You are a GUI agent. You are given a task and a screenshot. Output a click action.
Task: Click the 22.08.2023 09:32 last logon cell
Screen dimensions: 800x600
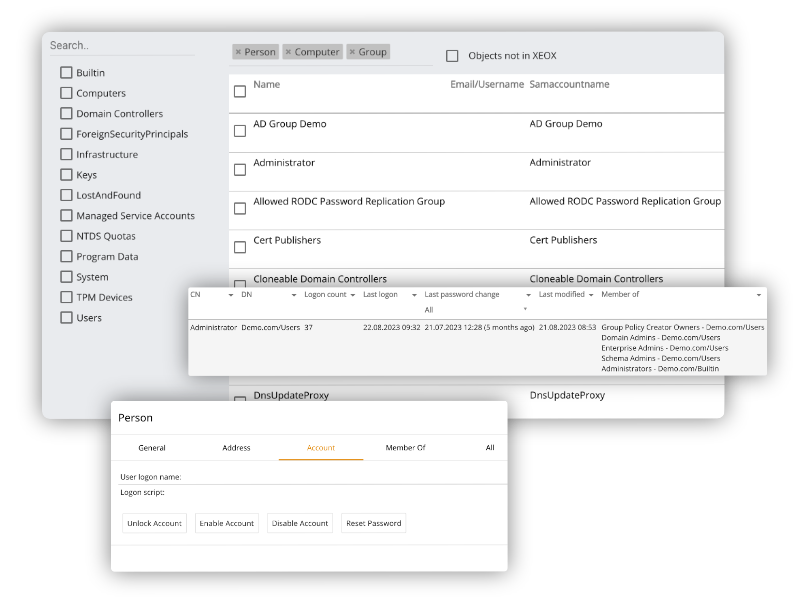[x=392, y=328]
